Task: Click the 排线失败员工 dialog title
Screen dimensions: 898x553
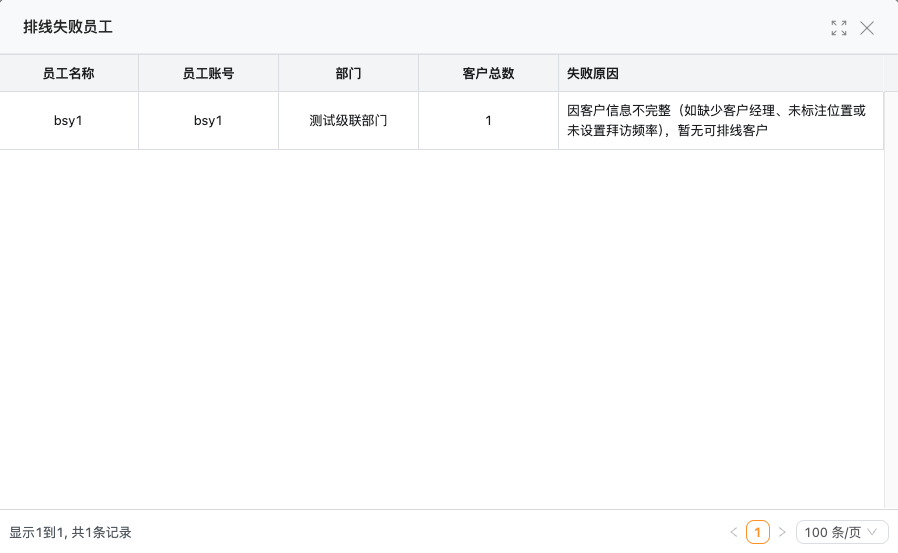Action: point(68,28)
